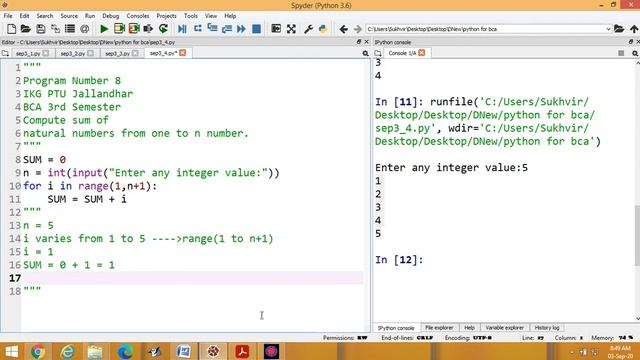Open Debug menu

point(111,16)
